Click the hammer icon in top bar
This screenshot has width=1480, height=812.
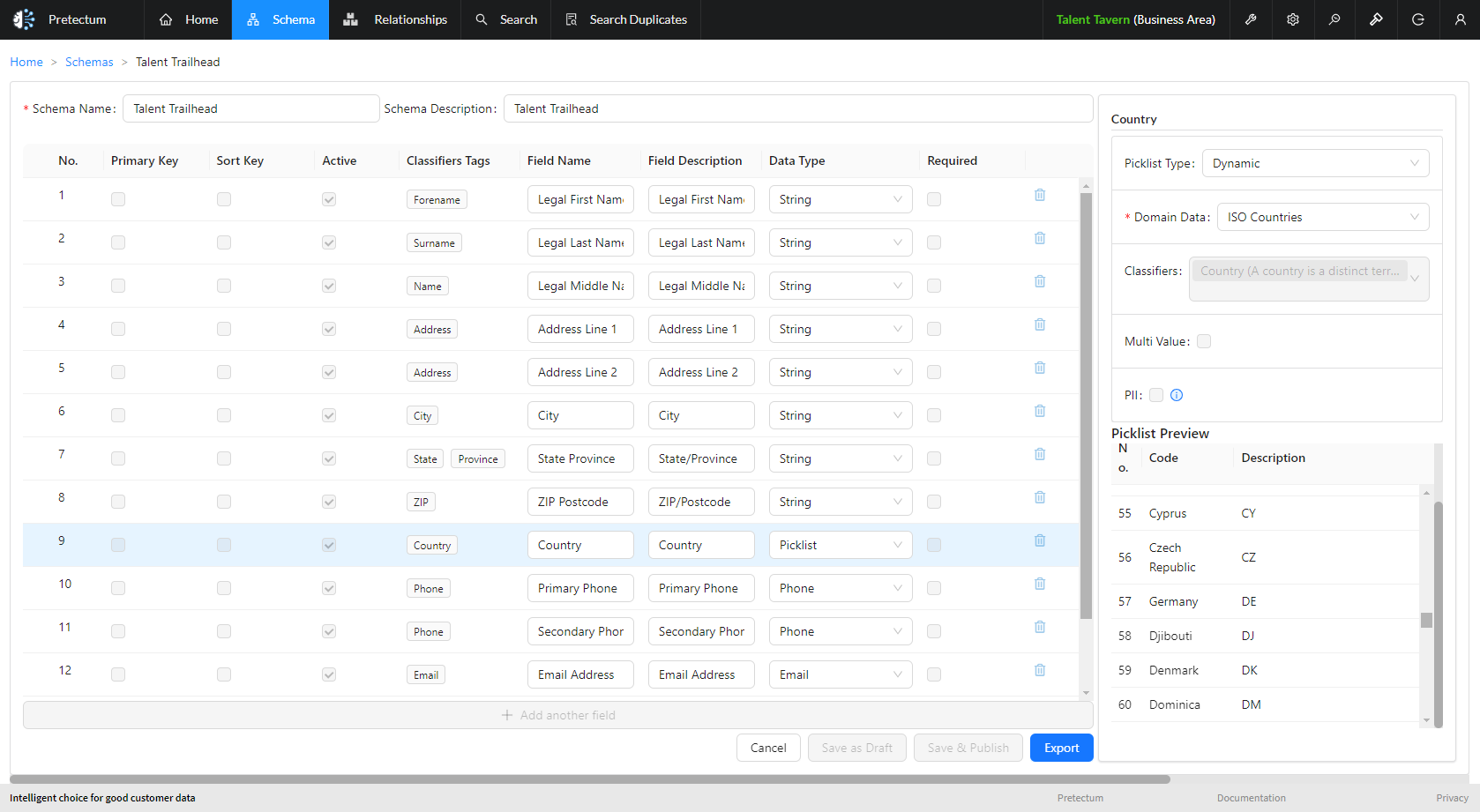click(x=1376, y=19)
